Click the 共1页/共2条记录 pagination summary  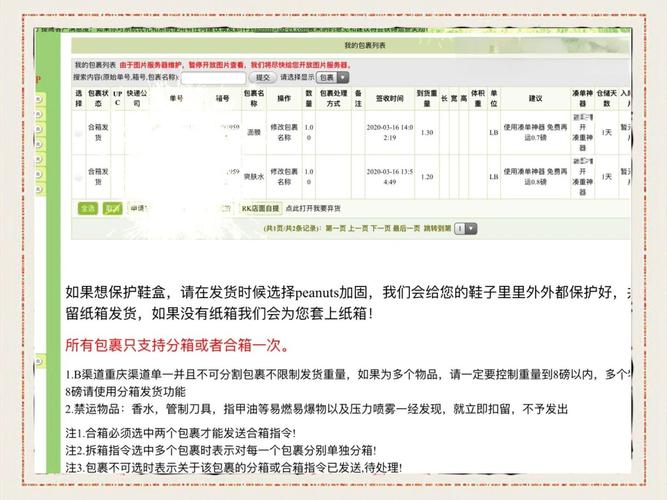click(293, 229)
